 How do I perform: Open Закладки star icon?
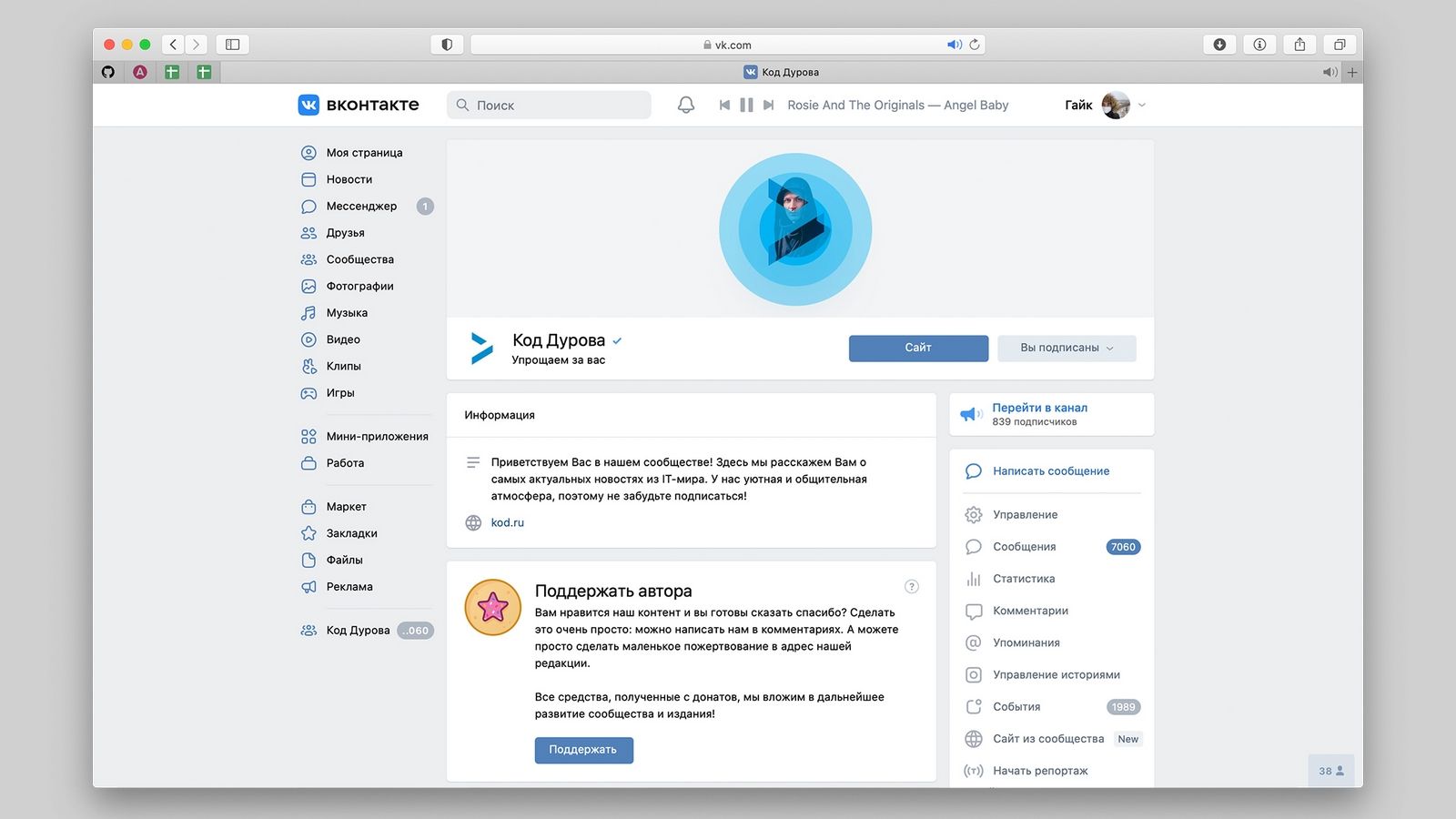coord(308,533)
